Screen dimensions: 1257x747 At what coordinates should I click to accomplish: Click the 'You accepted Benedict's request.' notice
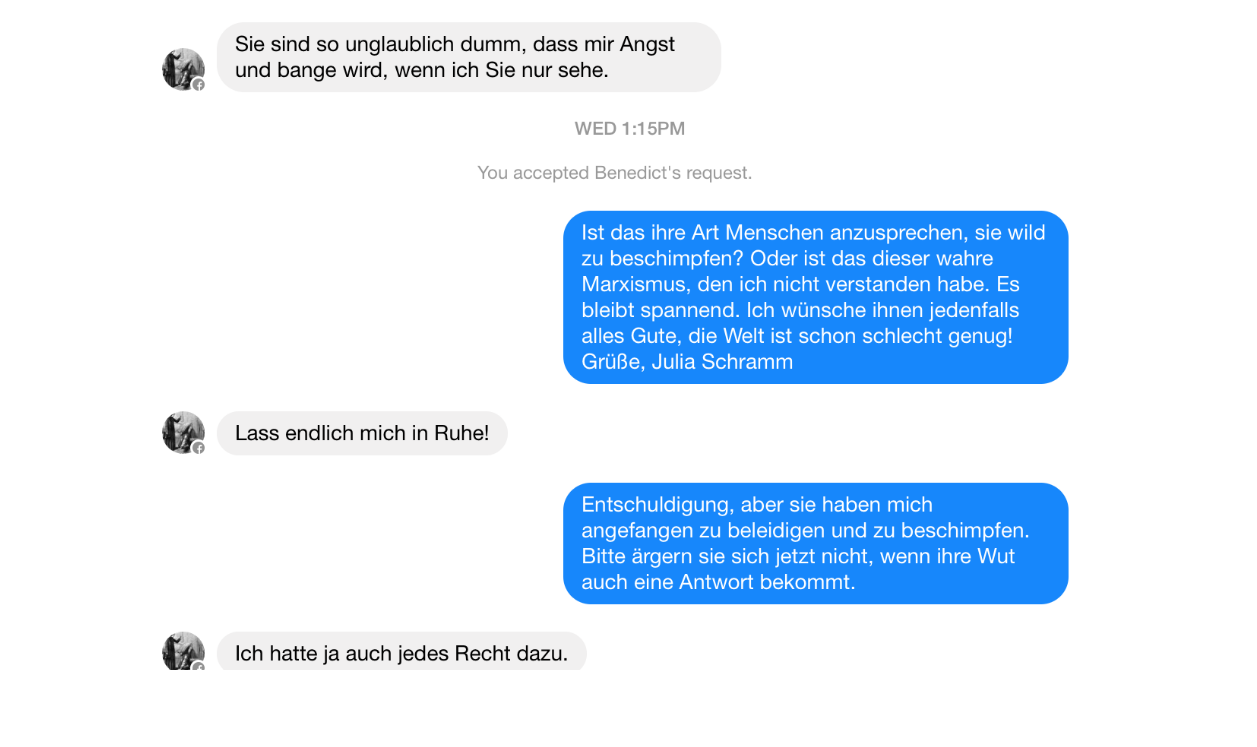(x=615, y=173)
